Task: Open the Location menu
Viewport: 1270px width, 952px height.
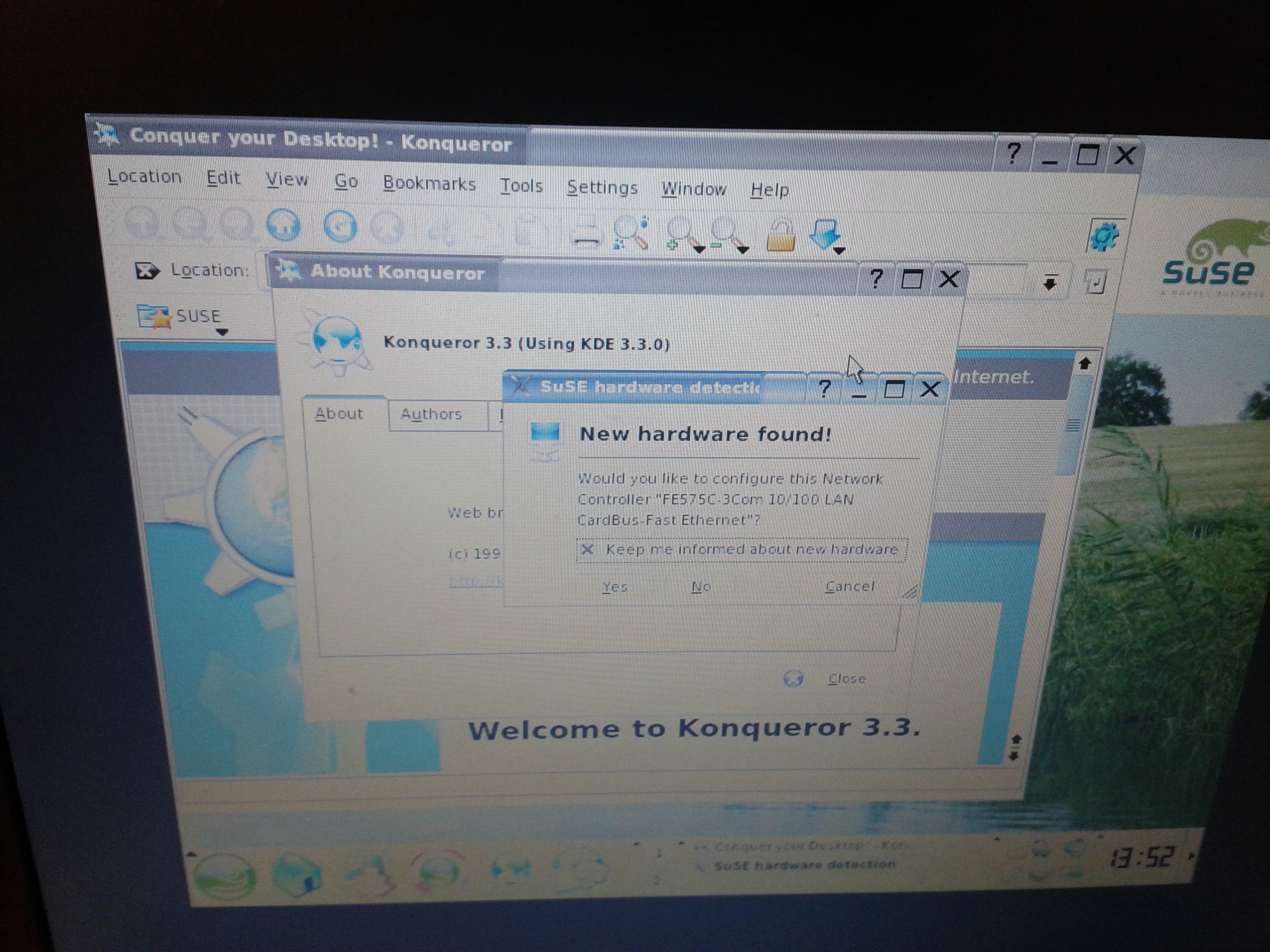Action: point(144,177)
